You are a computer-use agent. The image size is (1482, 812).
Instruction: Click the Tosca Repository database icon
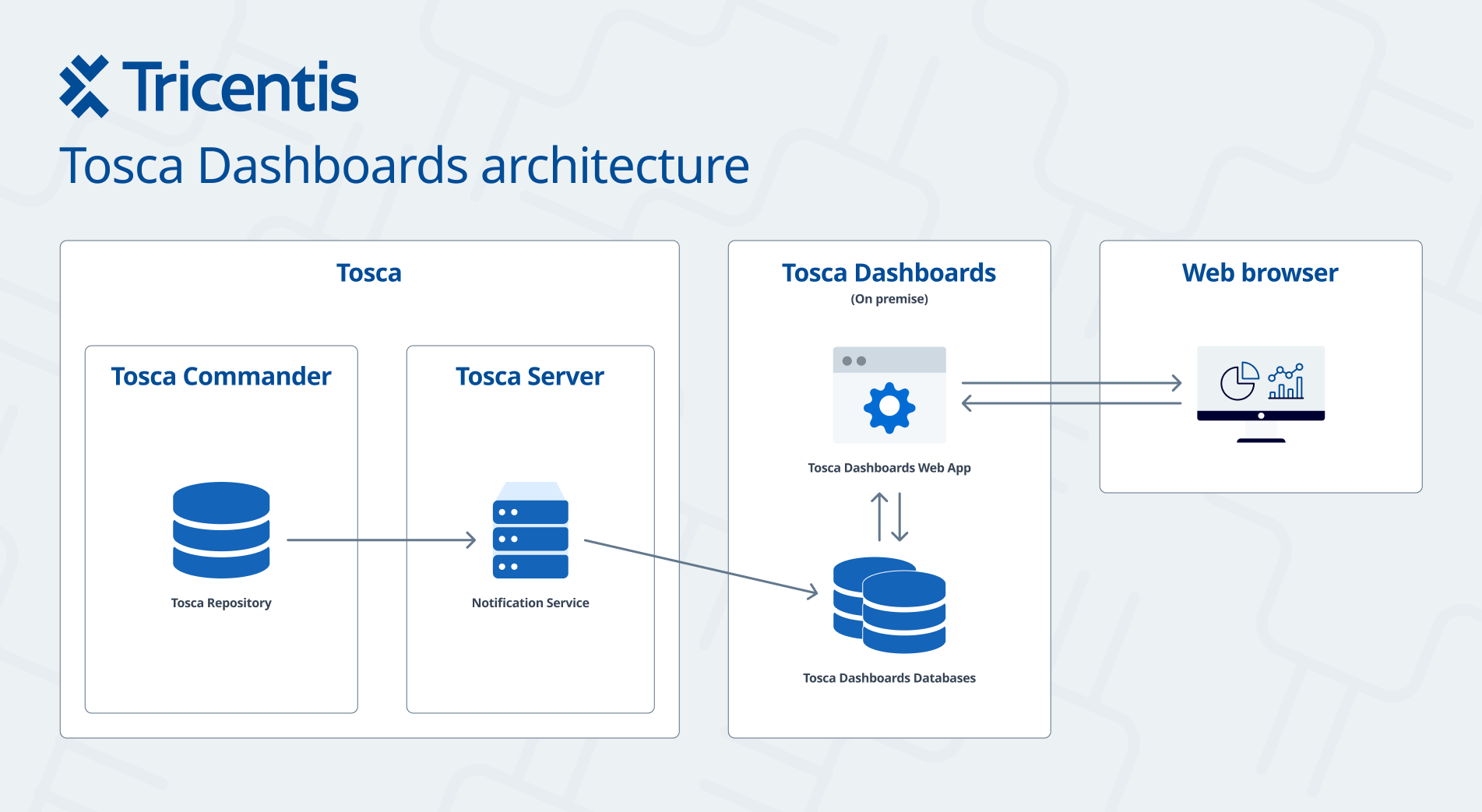(221, 529)
